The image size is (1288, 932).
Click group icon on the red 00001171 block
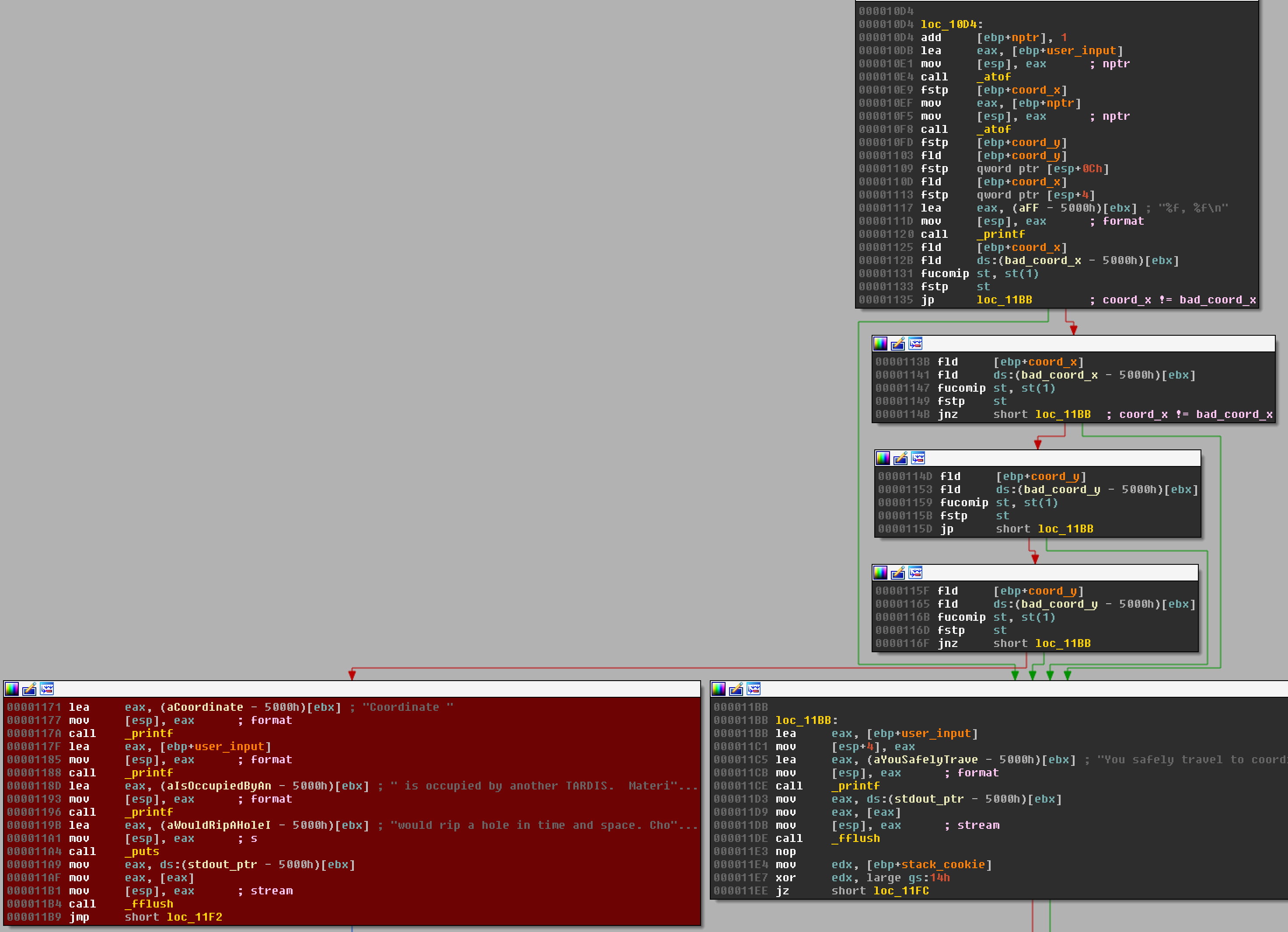[x=47, y=689]
